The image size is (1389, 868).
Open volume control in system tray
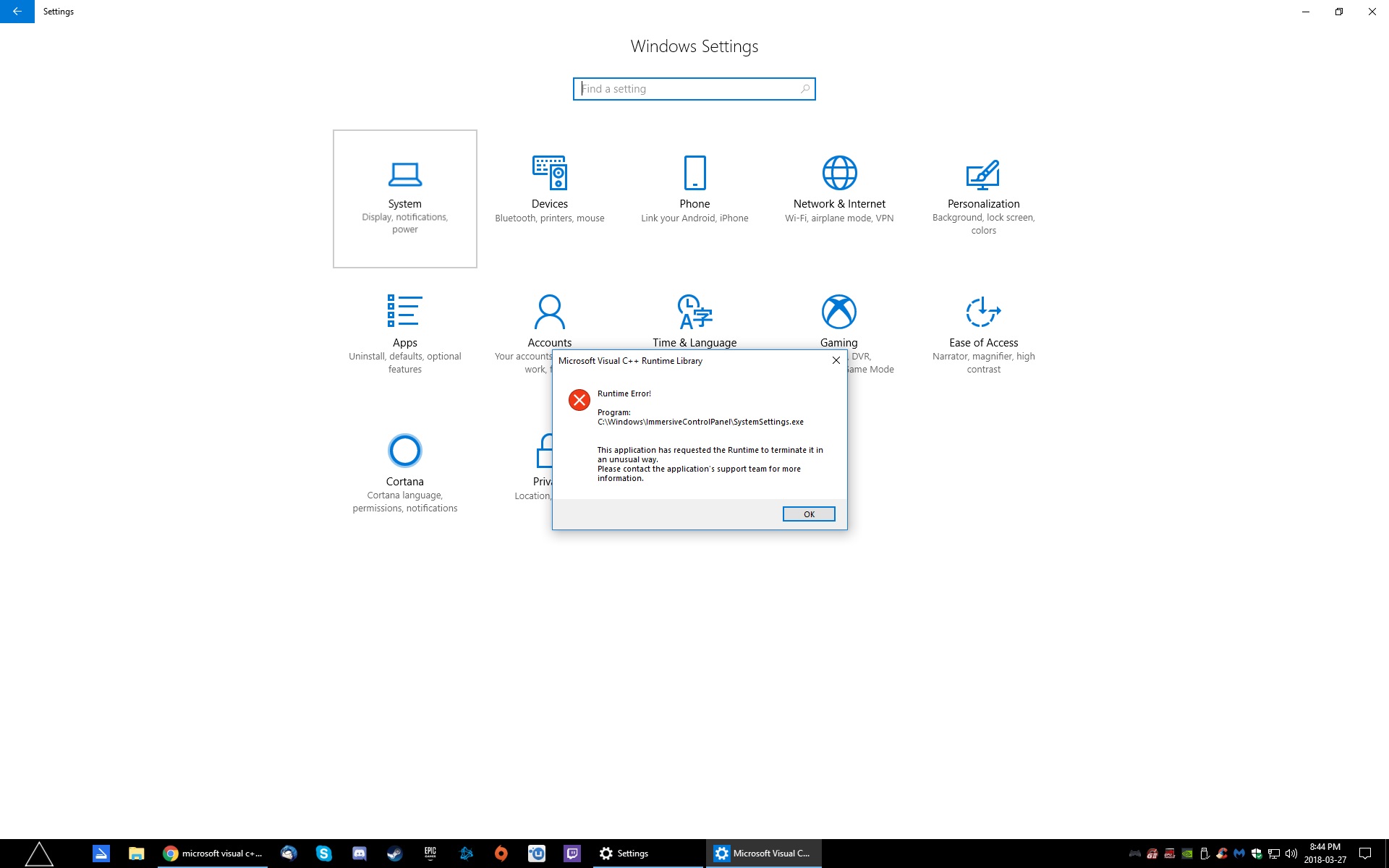pos(1291,854)
